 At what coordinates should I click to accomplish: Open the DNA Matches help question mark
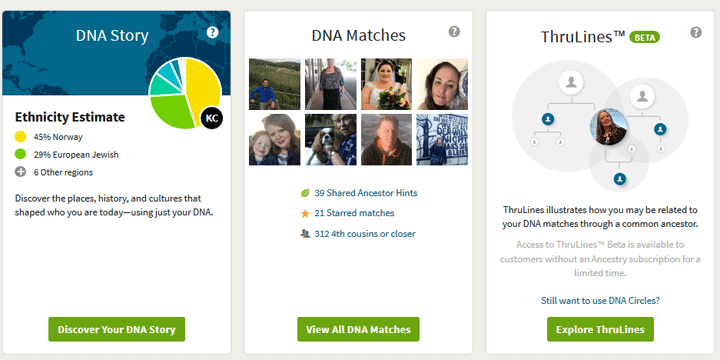tap(454, 32)
